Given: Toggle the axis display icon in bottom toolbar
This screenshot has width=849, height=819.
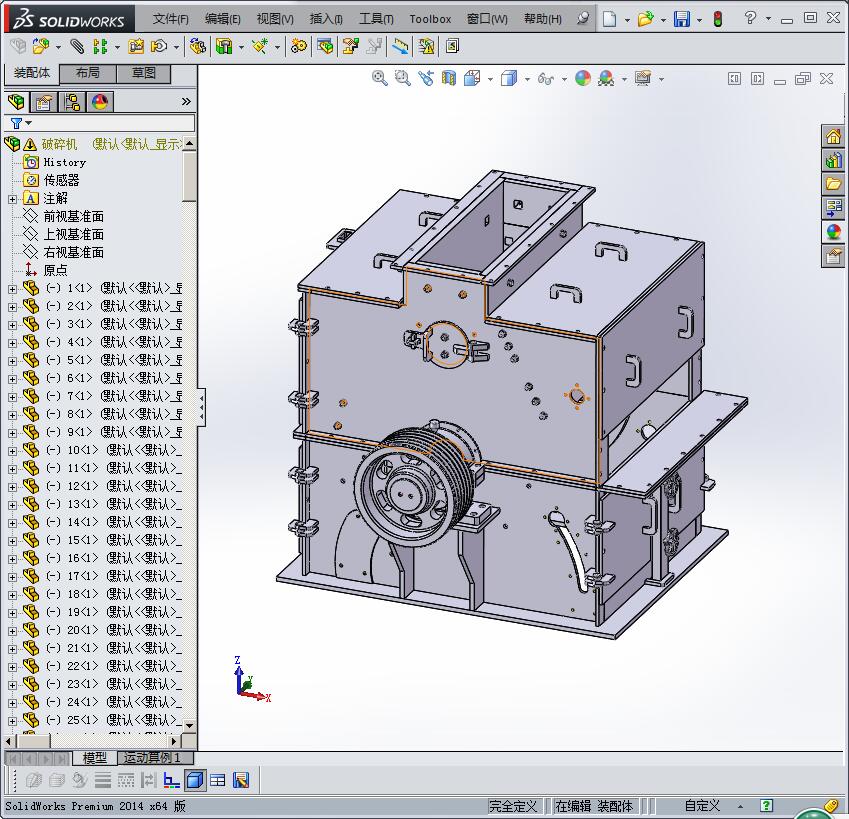Looking at the screenshot, I should (172, 780).
